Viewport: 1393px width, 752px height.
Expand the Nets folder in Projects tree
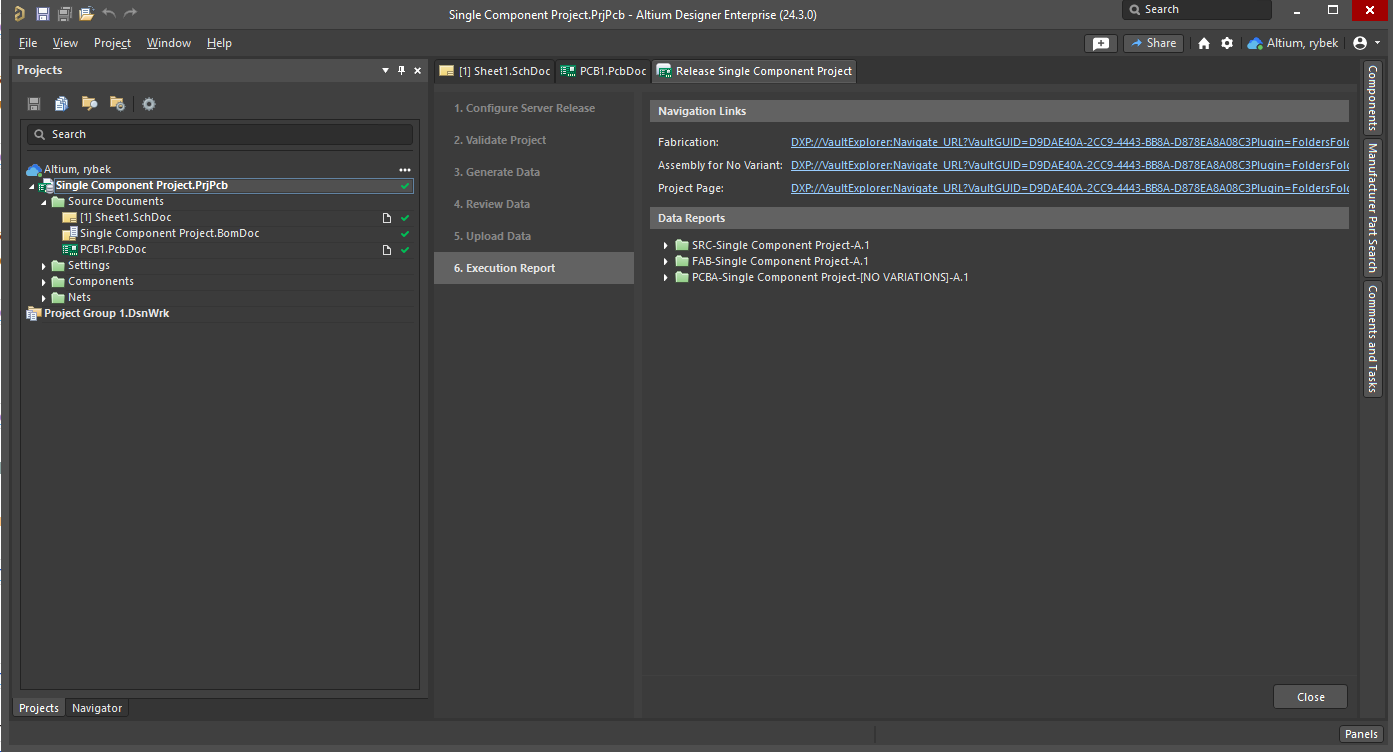[x=44, y=298]
